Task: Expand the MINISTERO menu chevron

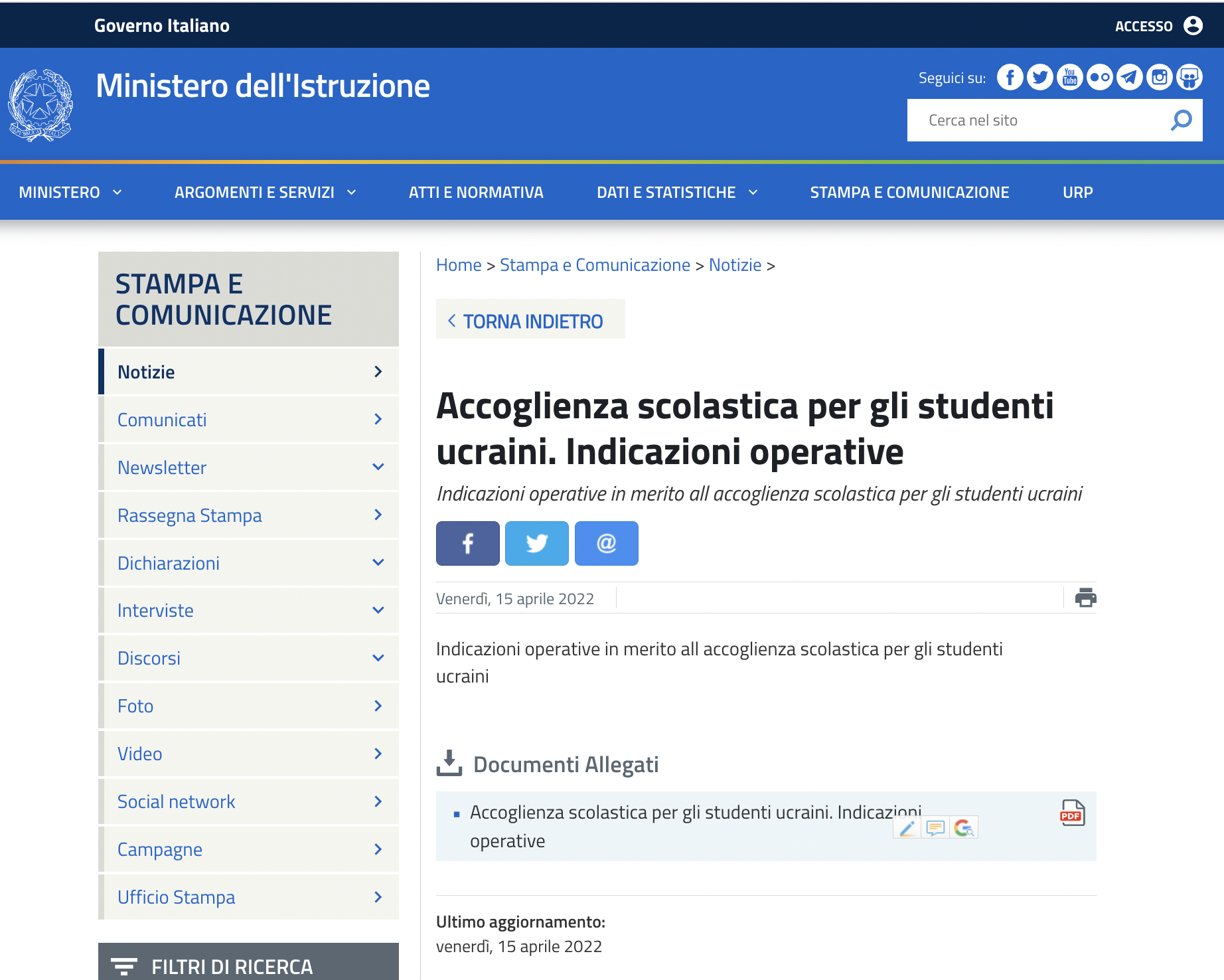Action: (x=117, y=193)
